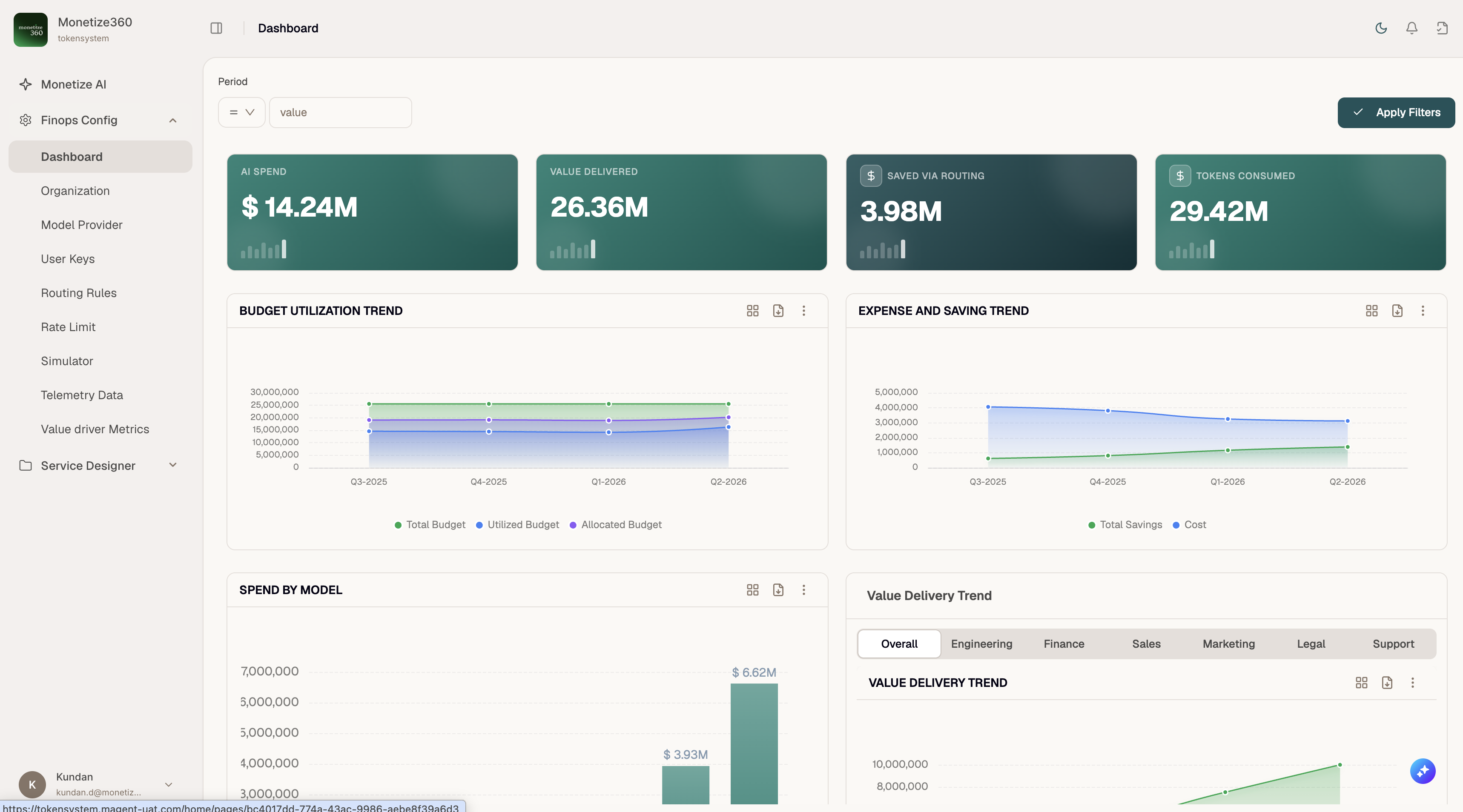Open the Period operator dropdown

[241, 112]
